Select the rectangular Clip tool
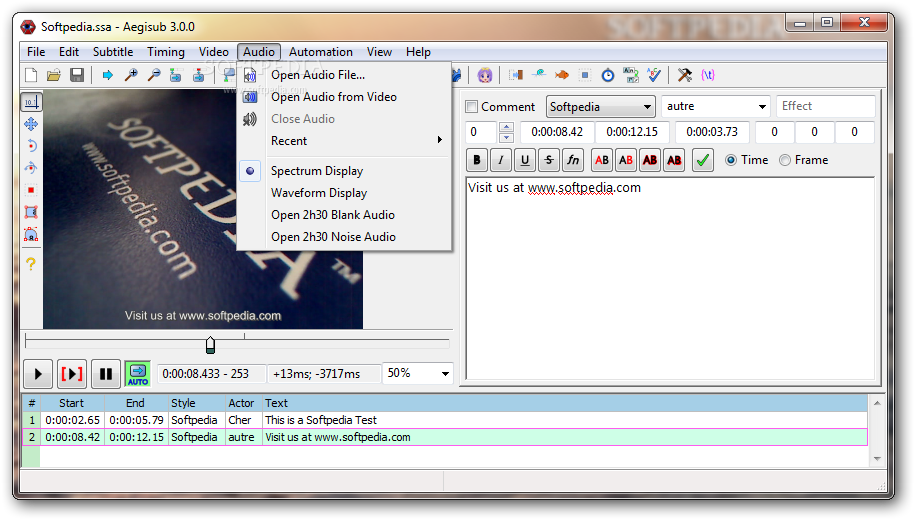 pyautogui.click(x=31, y=212)
